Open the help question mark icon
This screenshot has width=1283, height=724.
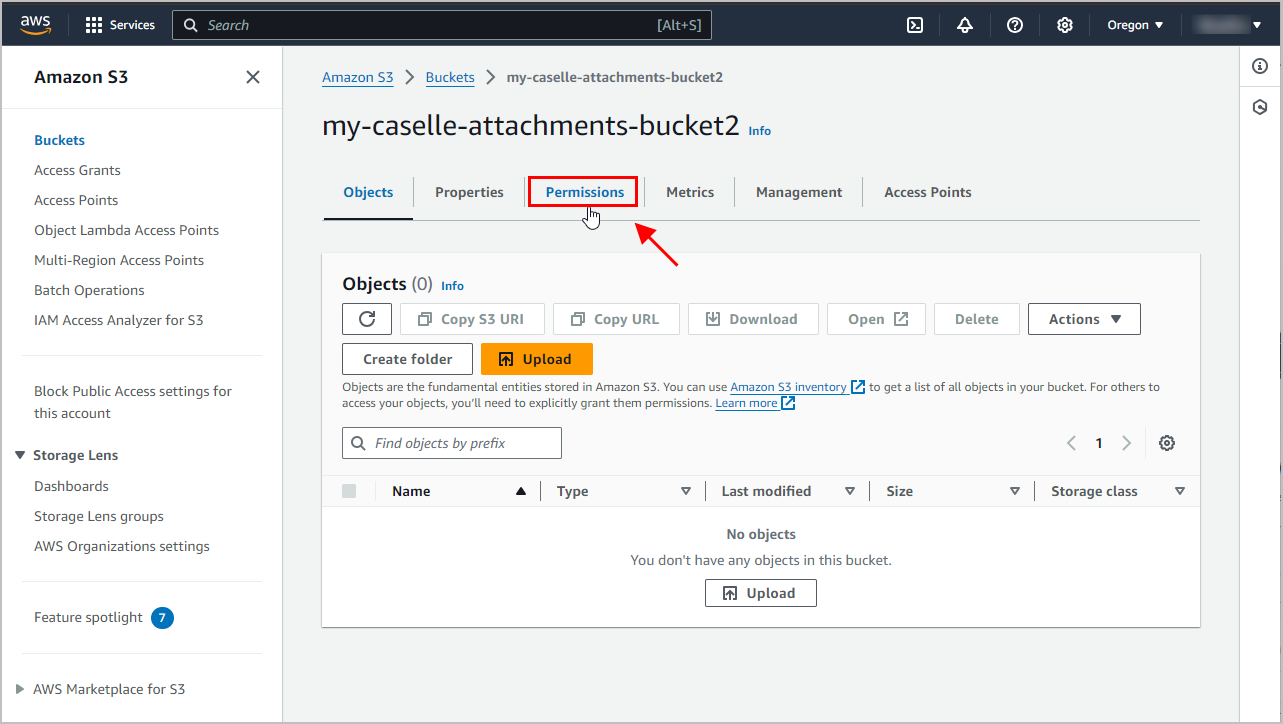[1015, 25]
